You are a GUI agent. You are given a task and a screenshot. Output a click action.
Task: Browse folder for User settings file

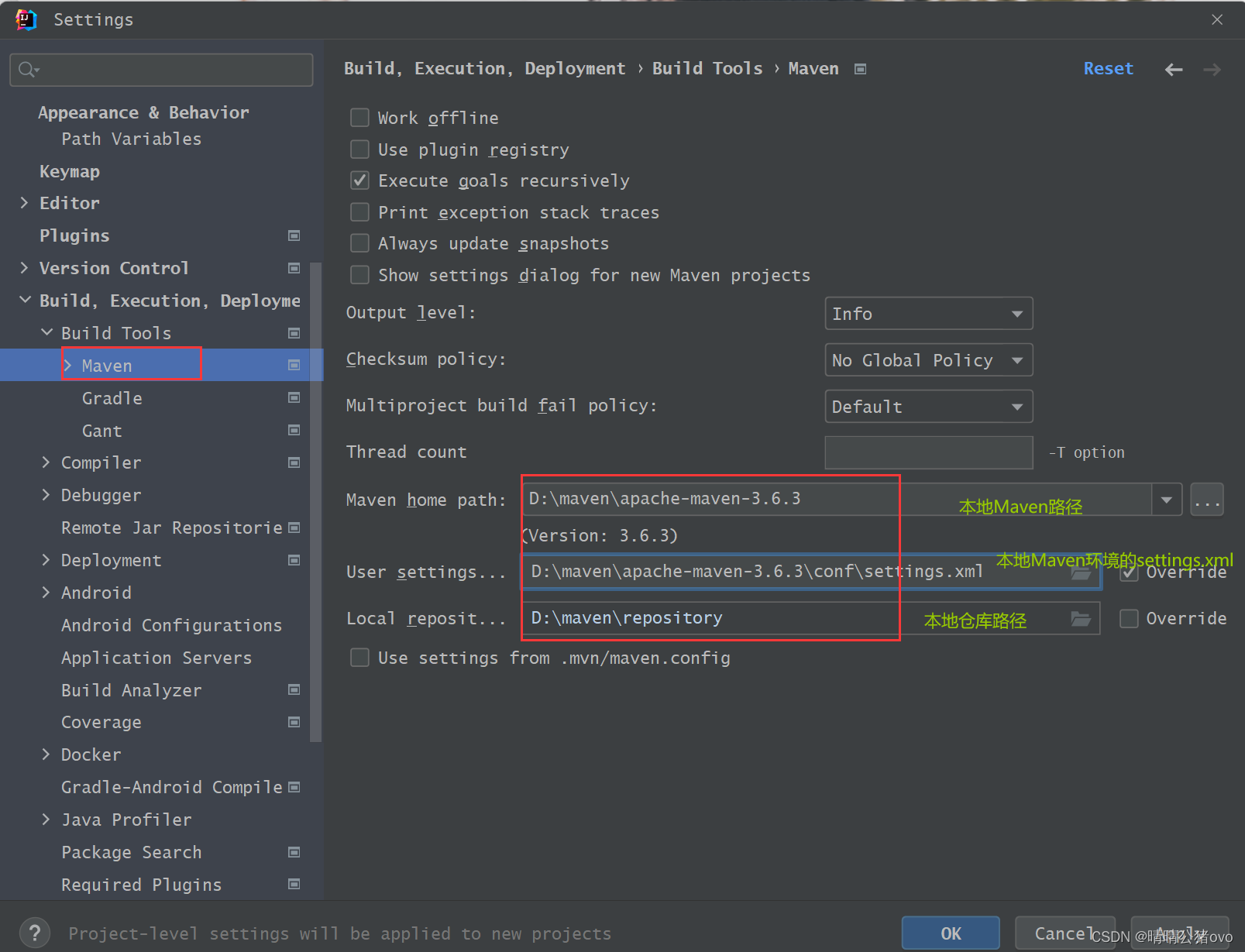point(1081,572)
